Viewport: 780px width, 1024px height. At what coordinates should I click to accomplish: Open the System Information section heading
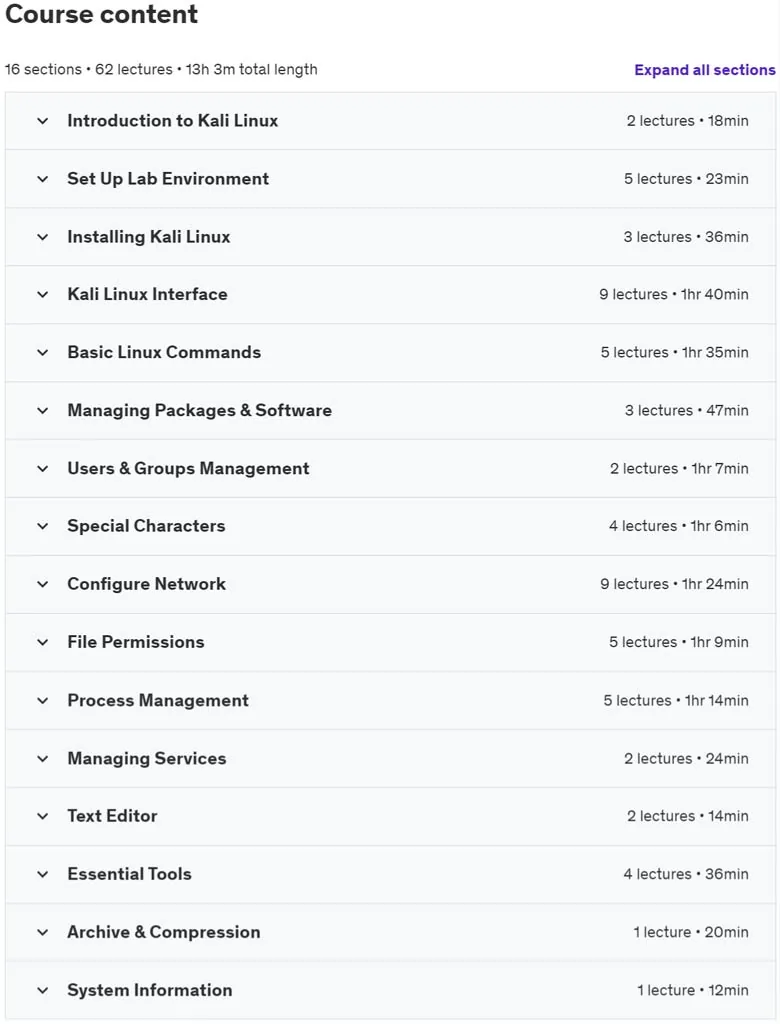(x=150, y=990)
